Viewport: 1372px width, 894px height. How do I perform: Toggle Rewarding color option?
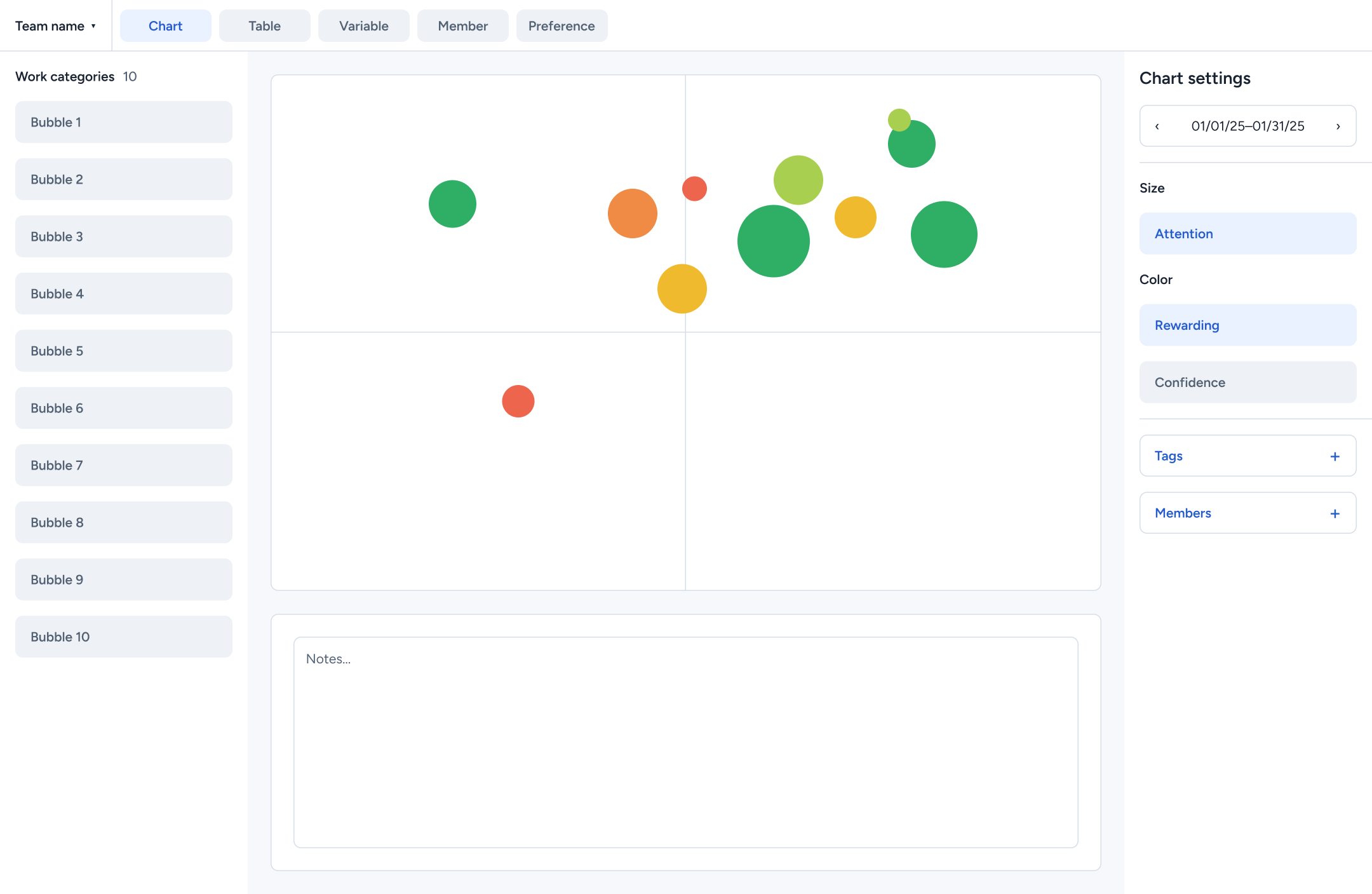[x=1248, y=325]
